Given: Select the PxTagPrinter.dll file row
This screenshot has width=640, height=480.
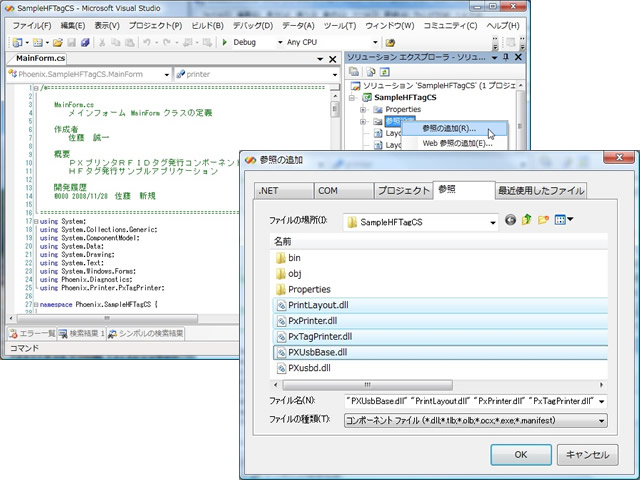Looking at the screenshot, I should coord(440,337).
